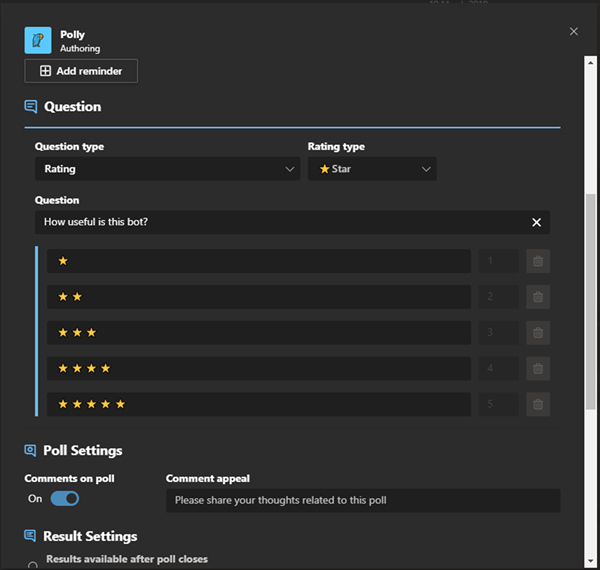Click the Poll Settings section icon
The width and height of the screenshot is (600, 570).
(31, 451)
